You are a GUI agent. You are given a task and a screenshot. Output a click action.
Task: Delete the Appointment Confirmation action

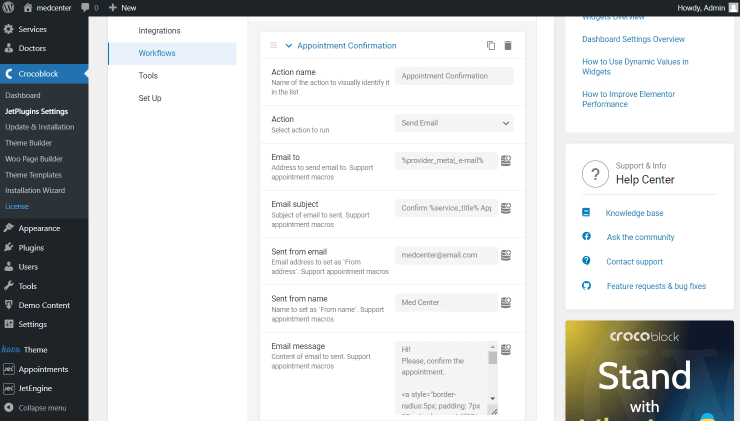click(x=508, y=45)
